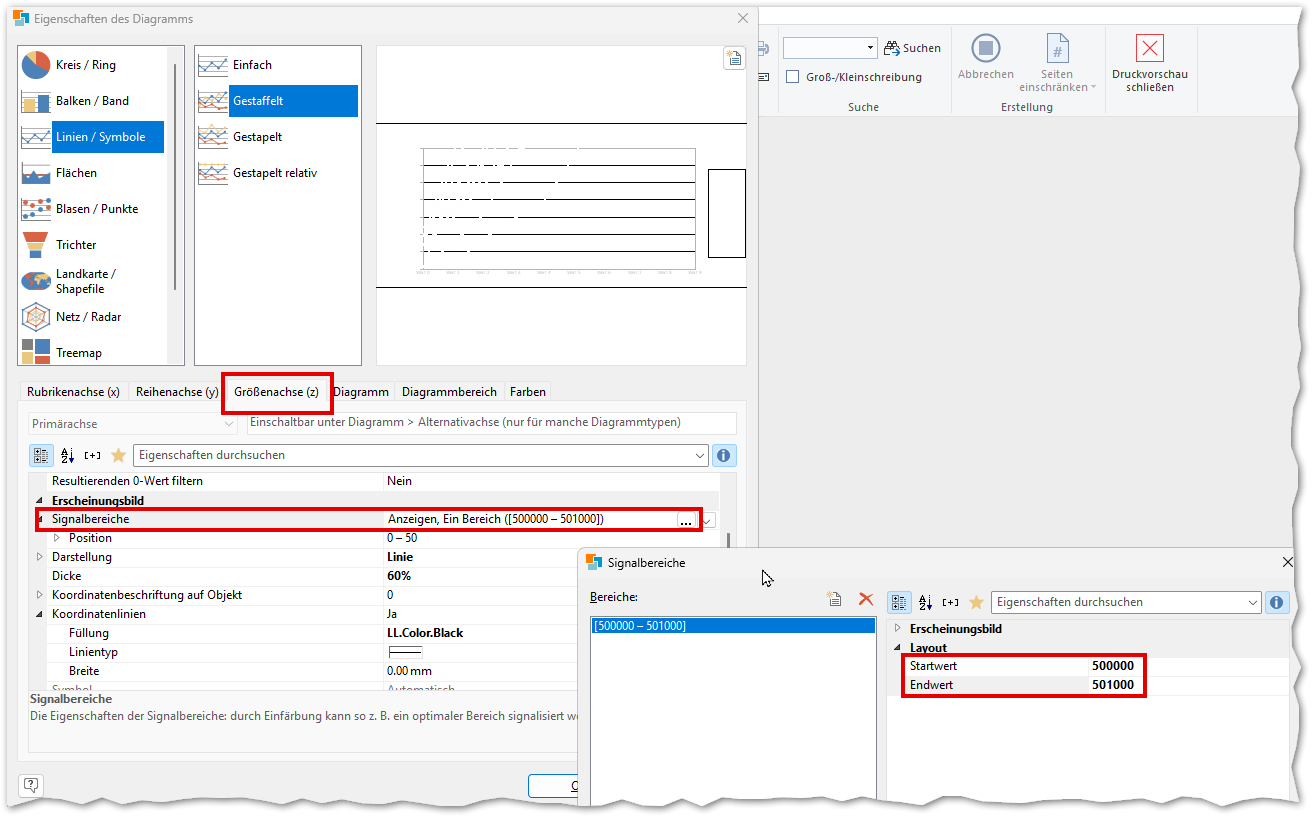Screen dimensions: 1313x818
Task: Expand the Position property
Action: (57, 538)
